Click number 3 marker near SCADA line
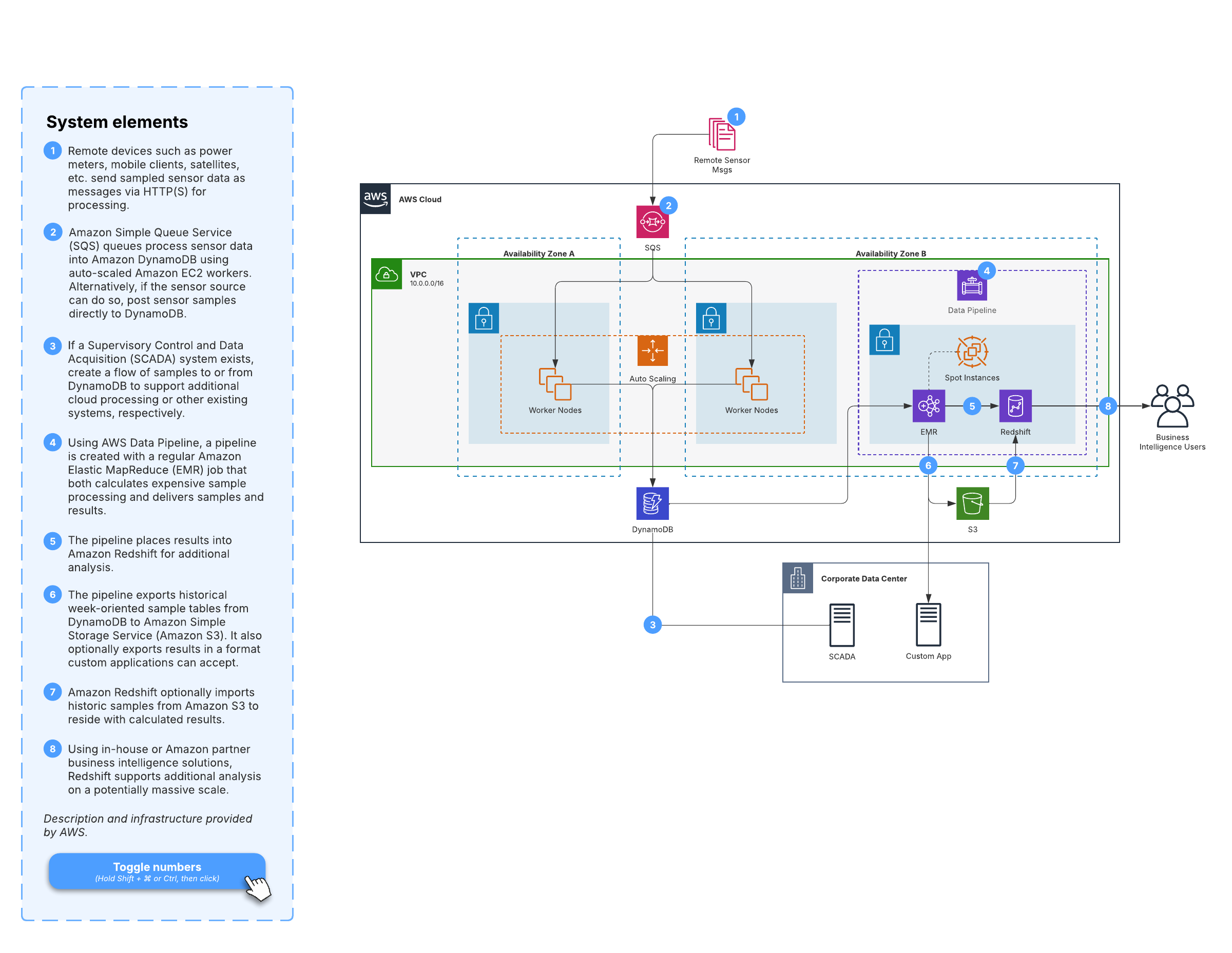 tap(652, 624)
